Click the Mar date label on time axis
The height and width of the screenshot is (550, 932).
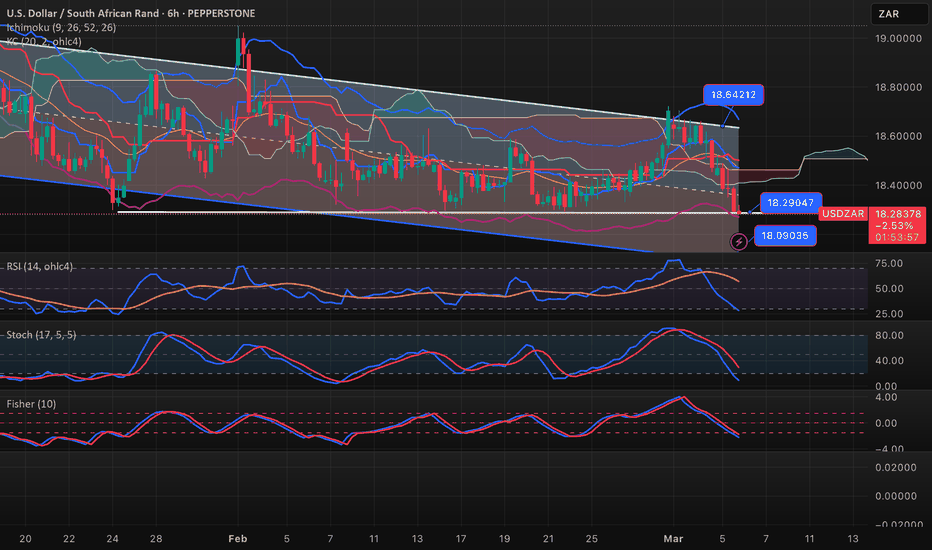[x=673, y=539]
